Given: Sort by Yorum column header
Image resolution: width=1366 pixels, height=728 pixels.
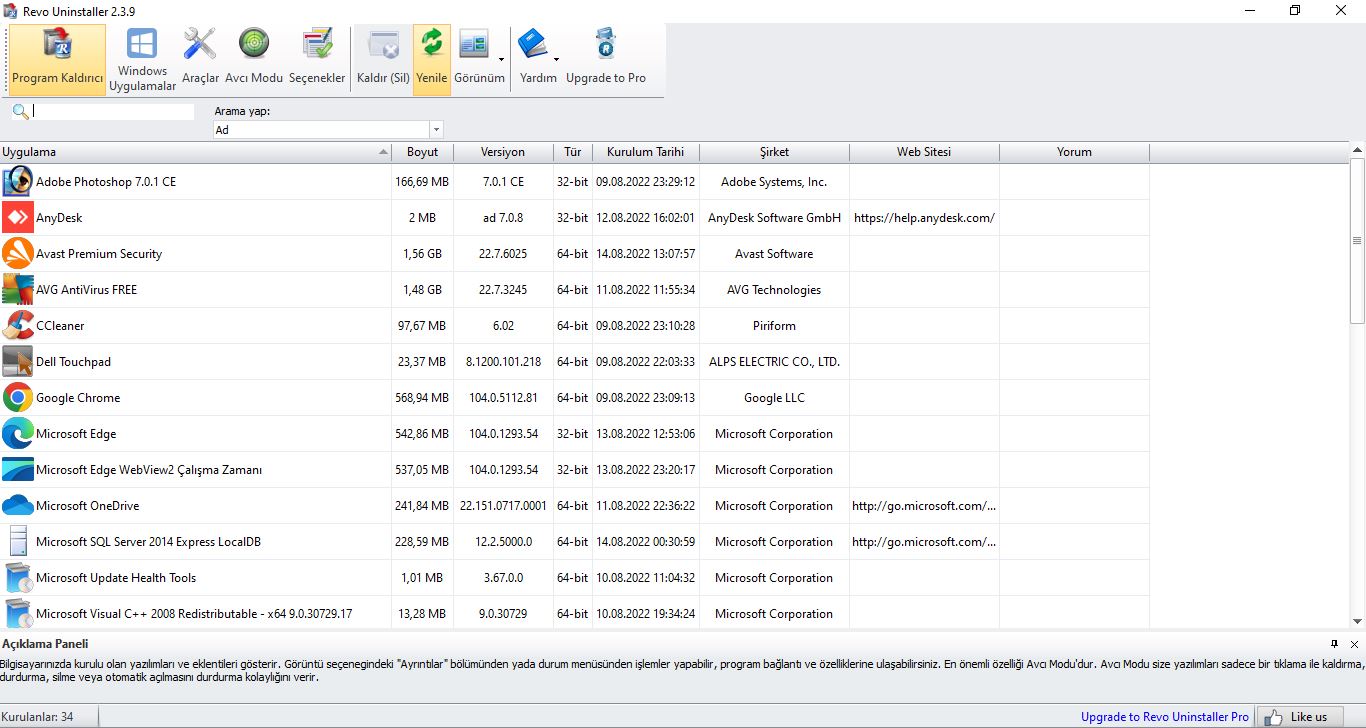Looking at the screenshot, I should point(1074,152).
